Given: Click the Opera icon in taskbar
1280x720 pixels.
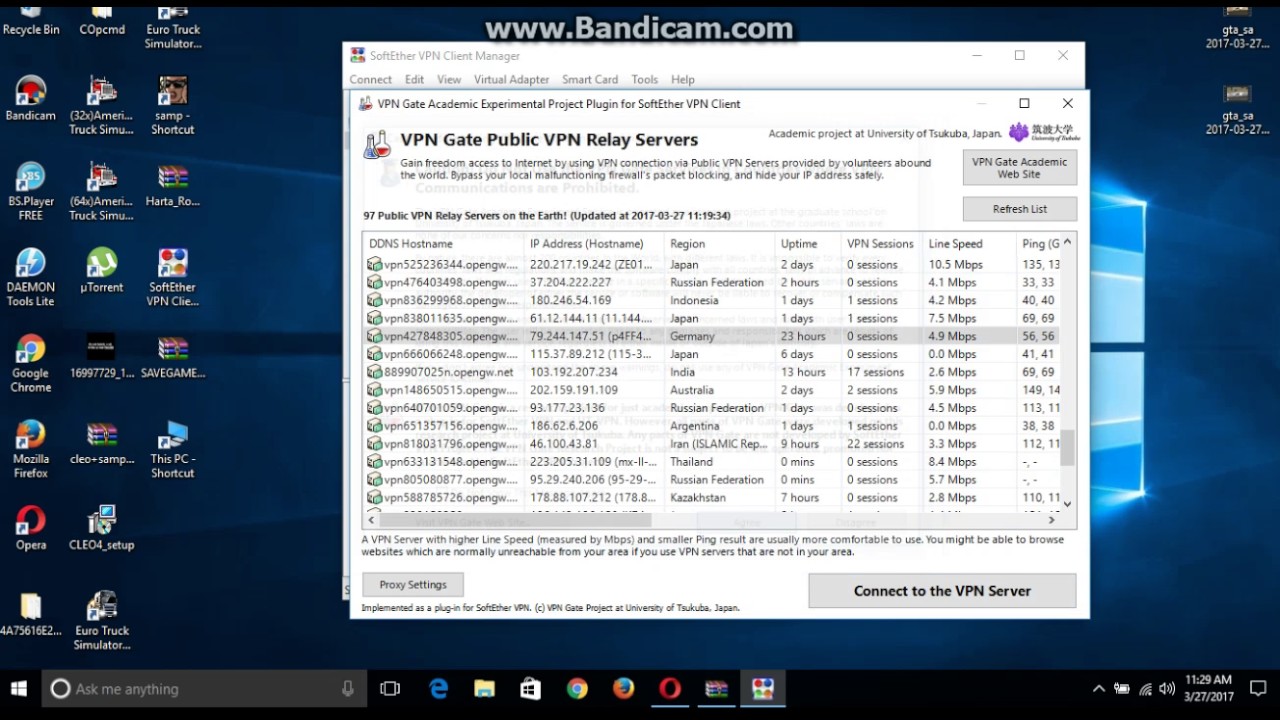Looking at the screenshot, I should click(x=670, y=688).
